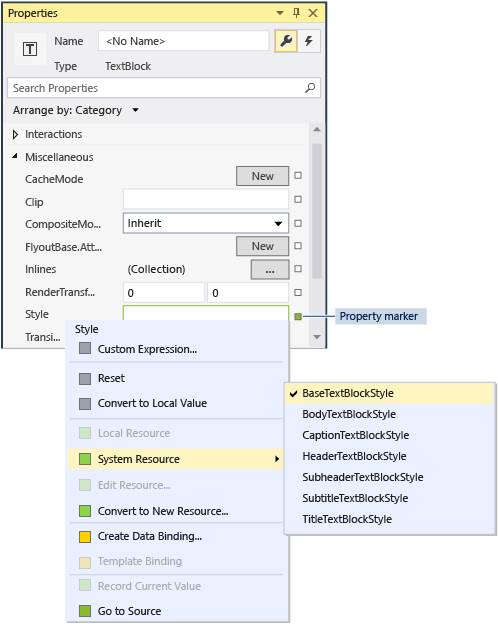Screen dimensions: 498x624
Task: Click in the Search Properties field
Action: pyautogui.click(x=157, y=88)
